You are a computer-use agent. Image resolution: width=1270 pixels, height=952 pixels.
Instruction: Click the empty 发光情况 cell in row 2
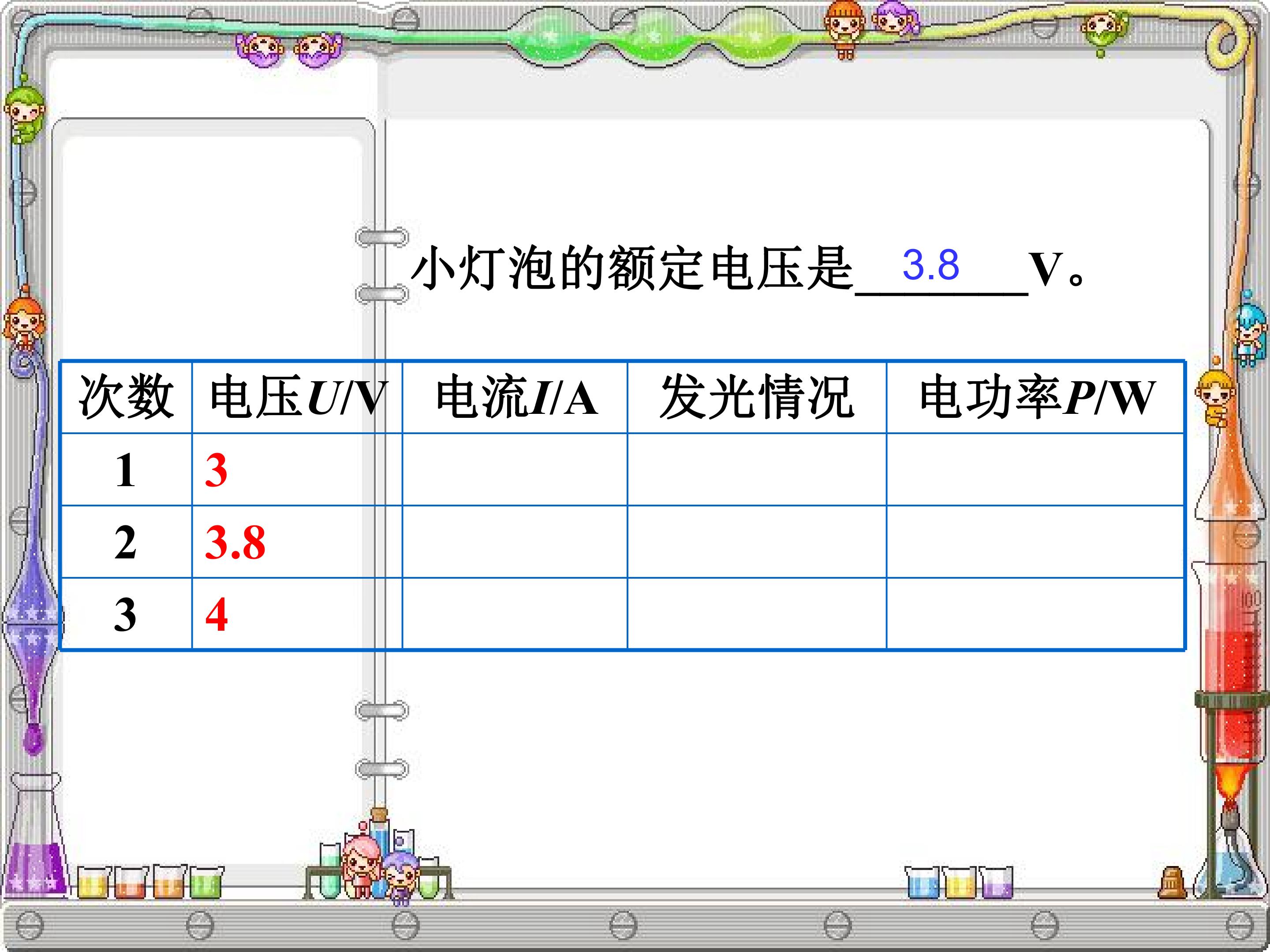[x=757, y=542]
